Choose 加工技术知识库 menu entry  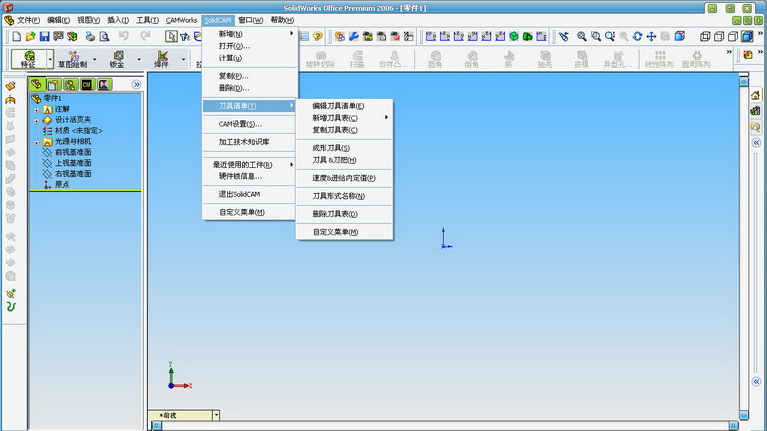[x=249, y=142]
